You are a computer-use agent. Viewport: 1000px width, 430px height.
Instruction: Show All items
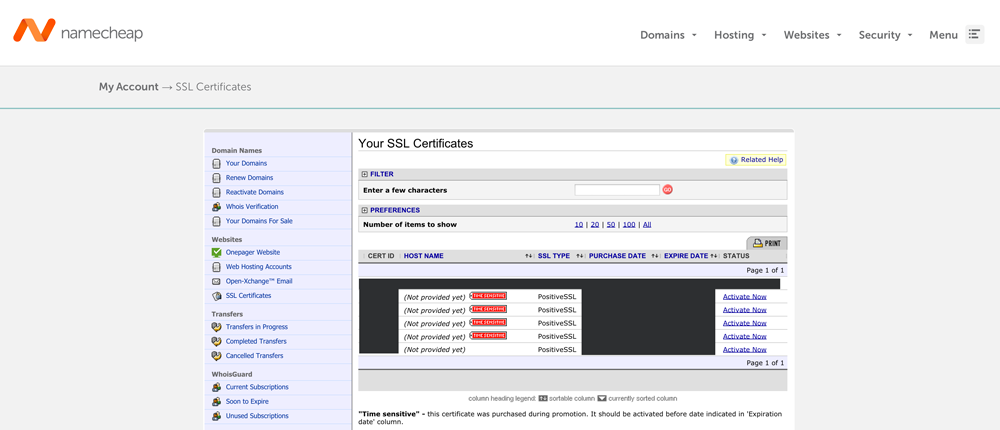tap(647, 225)
